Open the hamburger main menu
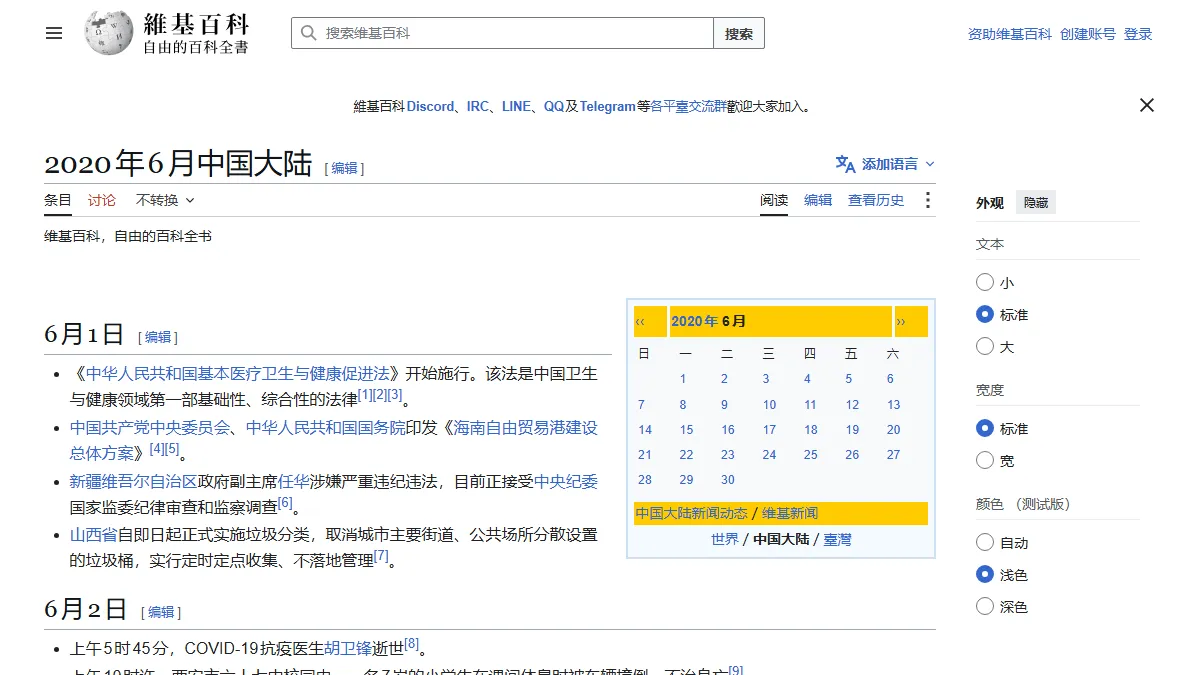1200x675 pixels. click(54, 33)
